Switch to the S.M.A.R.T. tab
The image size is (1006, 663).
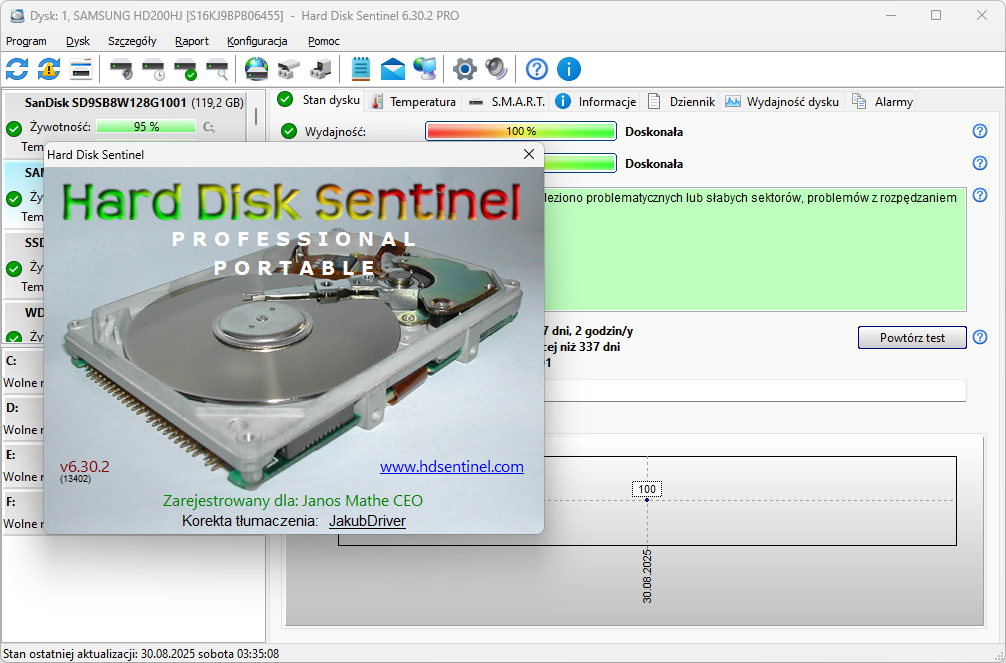coord(507,101)
